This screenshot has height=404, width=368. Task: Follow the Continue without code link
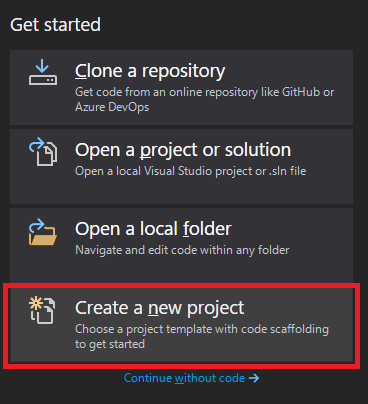[184, 378]
